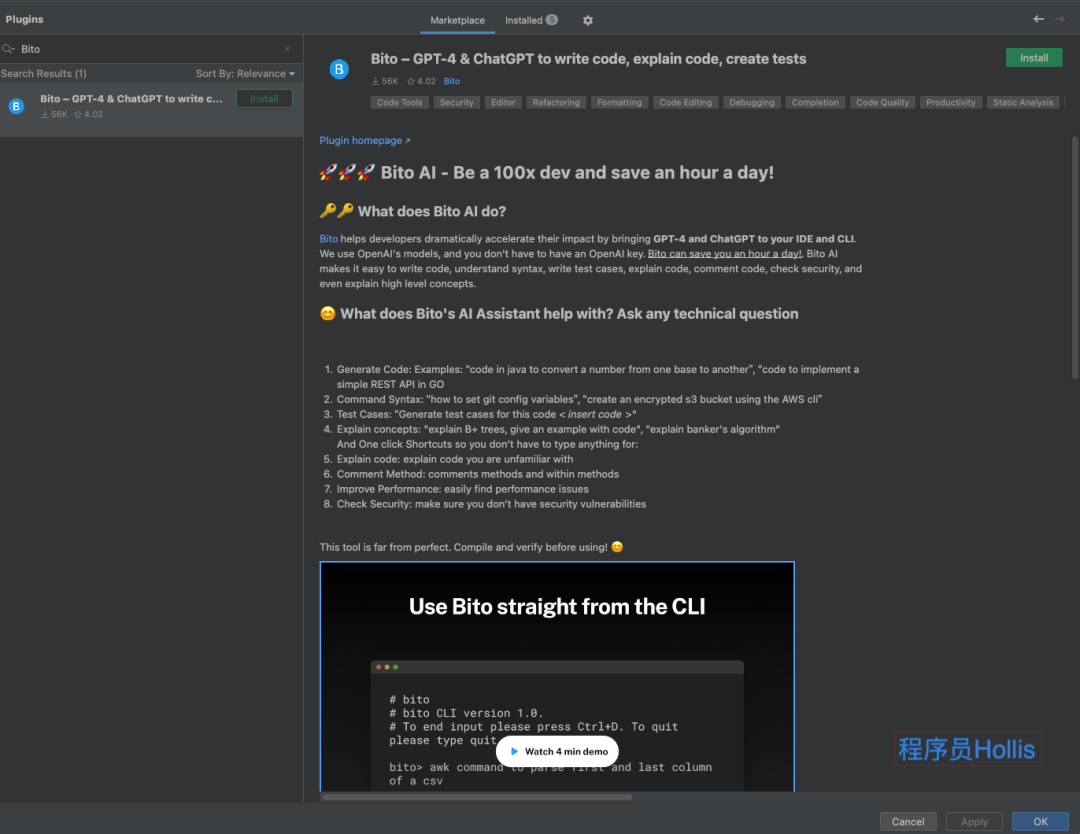Select the Code Editing tag

click(685, 103)
